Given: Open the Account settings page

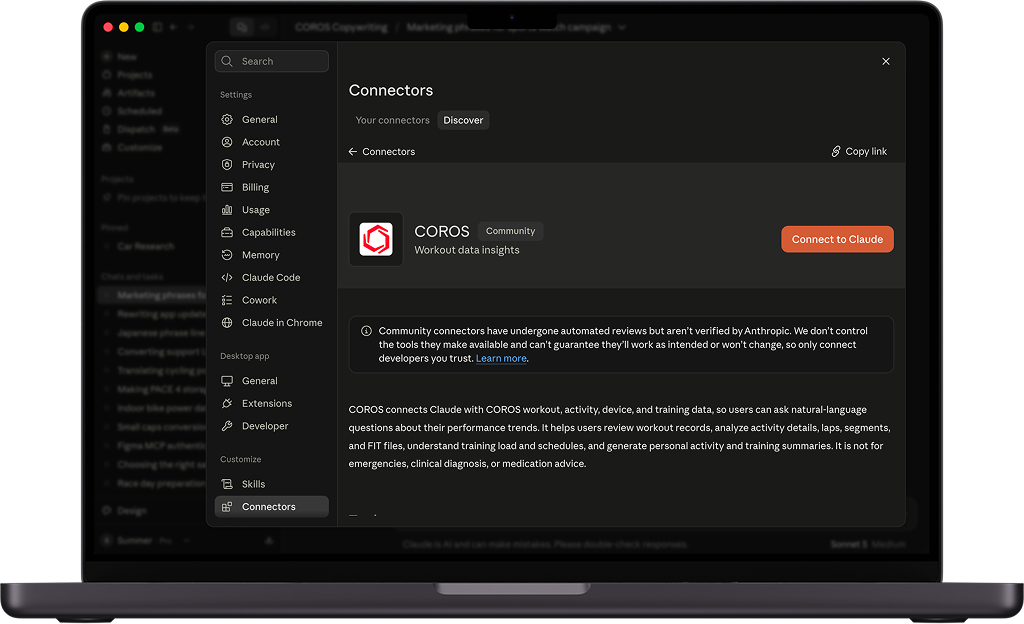Looking at the screenshot, I should click(271, 142).
